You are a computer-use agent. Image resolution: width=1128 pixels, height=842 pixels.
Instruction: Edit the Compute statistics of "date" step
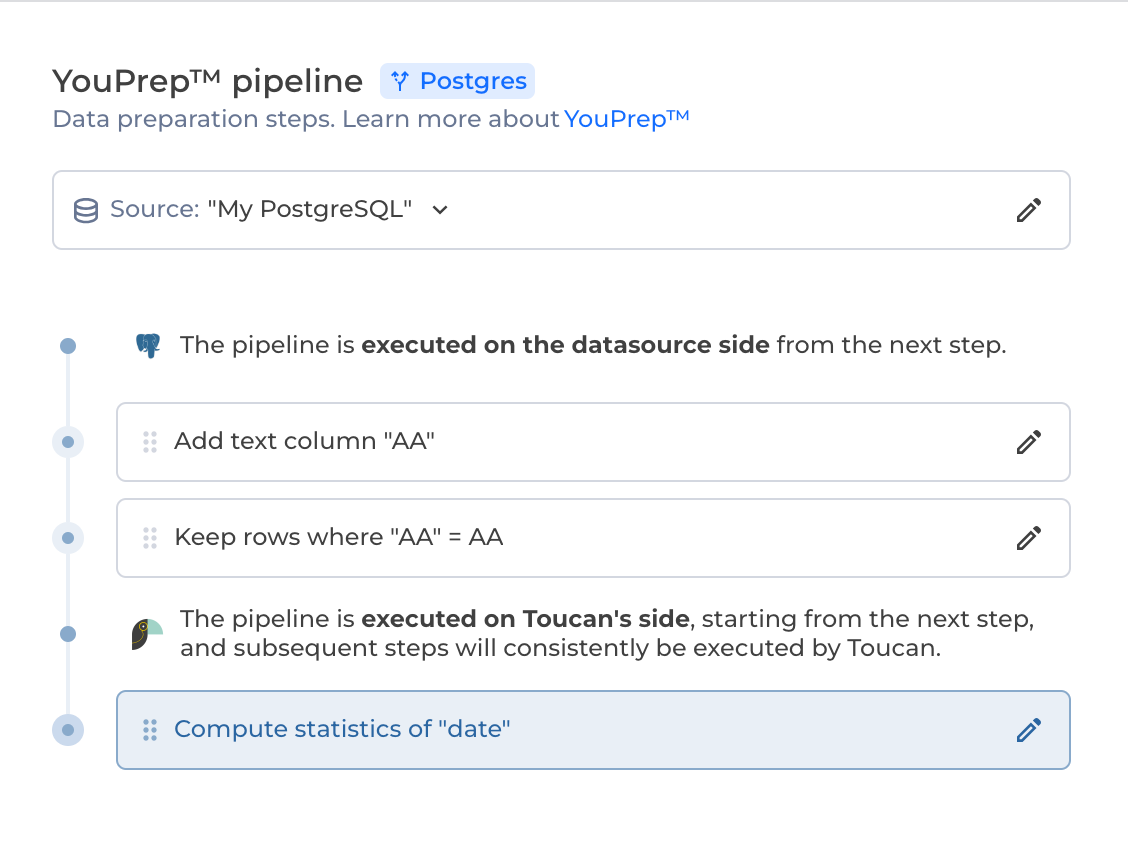click(x=1028, y=730)
